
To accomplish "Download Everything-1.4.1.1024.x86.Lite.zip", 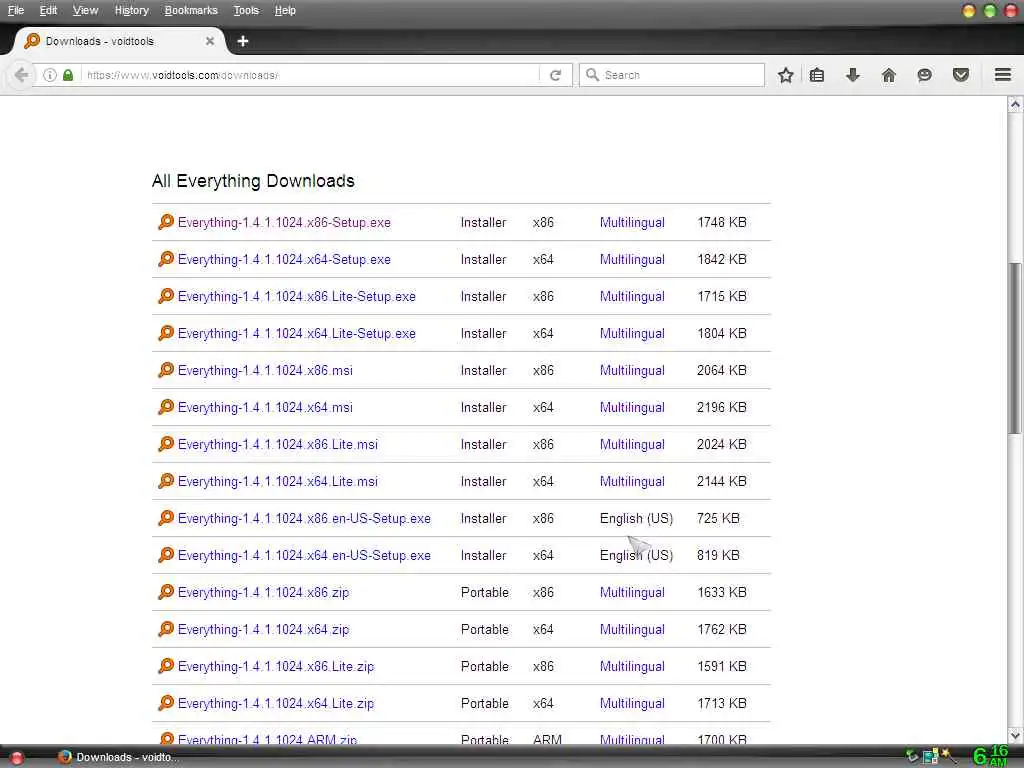I will (x=276, y=667).
